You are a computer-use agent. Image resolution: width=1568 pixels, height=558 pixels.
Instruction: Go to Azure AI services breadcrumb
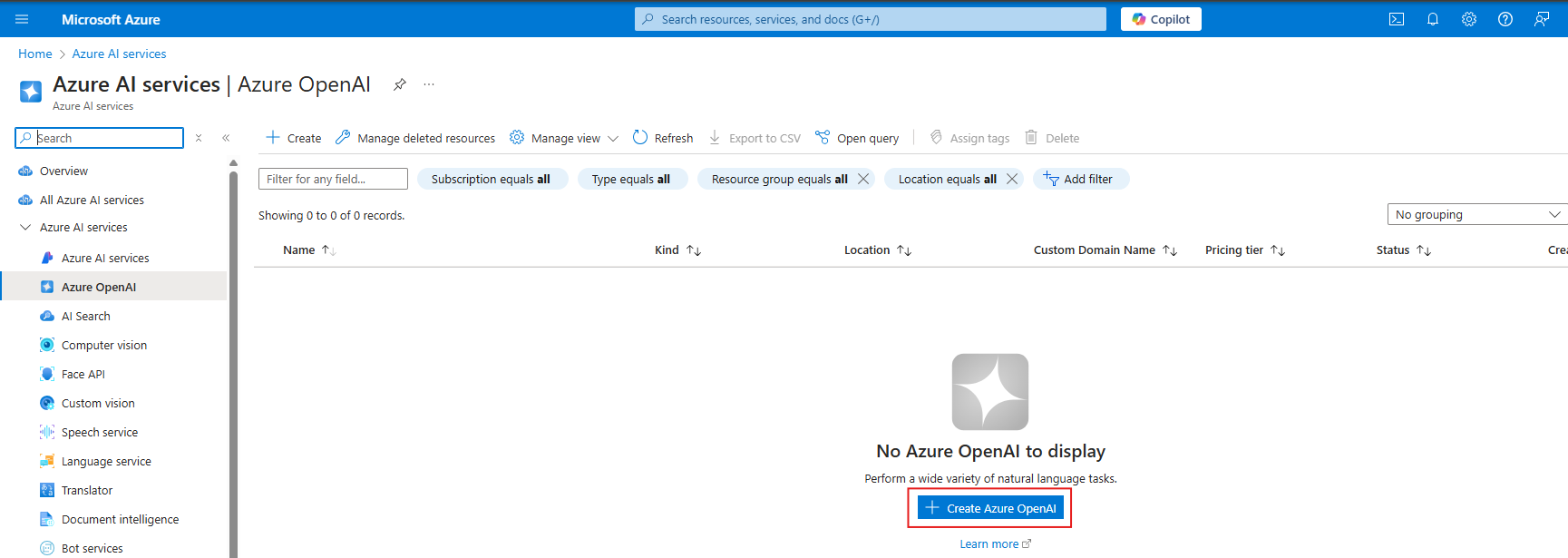click(119, 54)
